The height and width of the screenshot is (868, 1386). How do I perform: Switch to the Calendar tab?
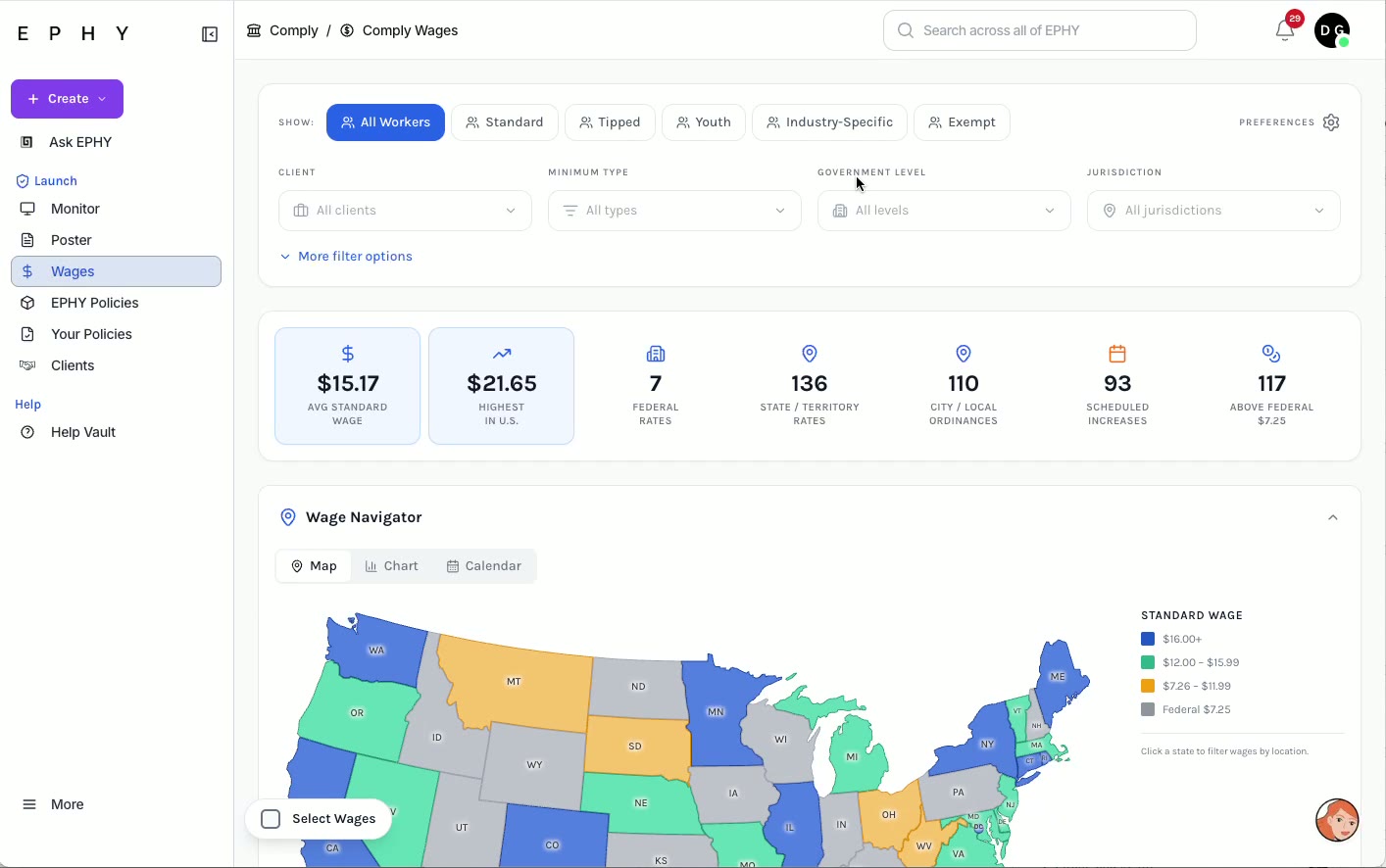[x=484, y=566]
